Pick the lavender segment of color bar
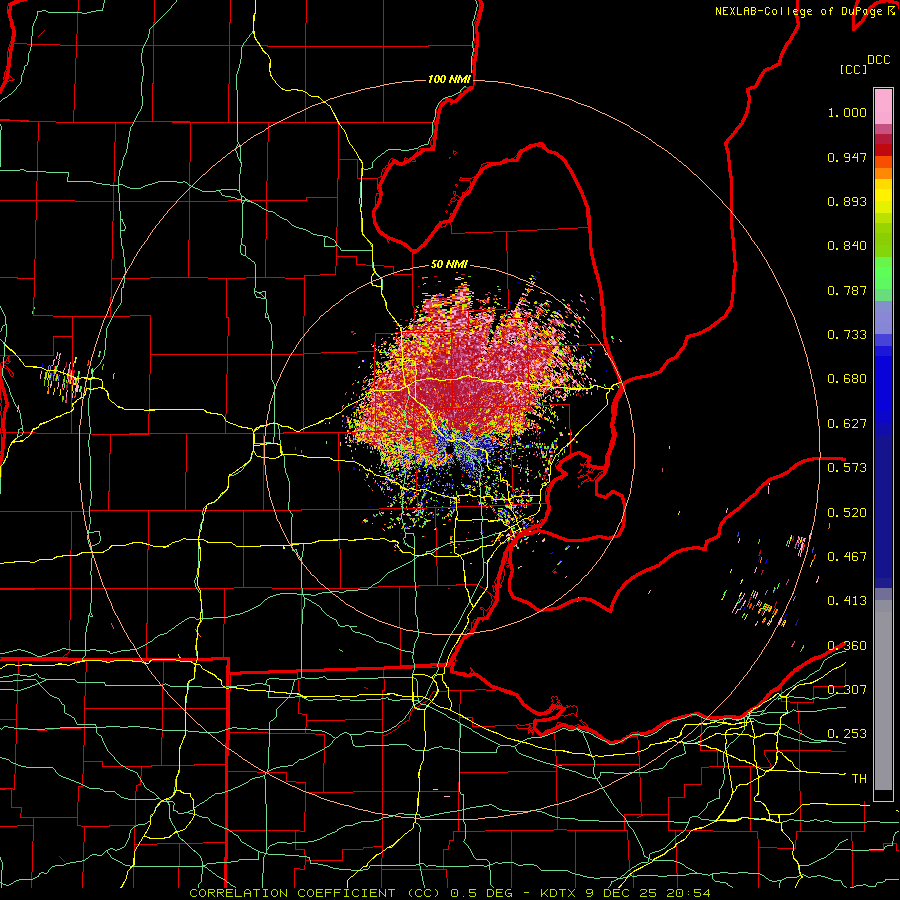This screenshot has width=900, height=900. (x=883, y=317)
